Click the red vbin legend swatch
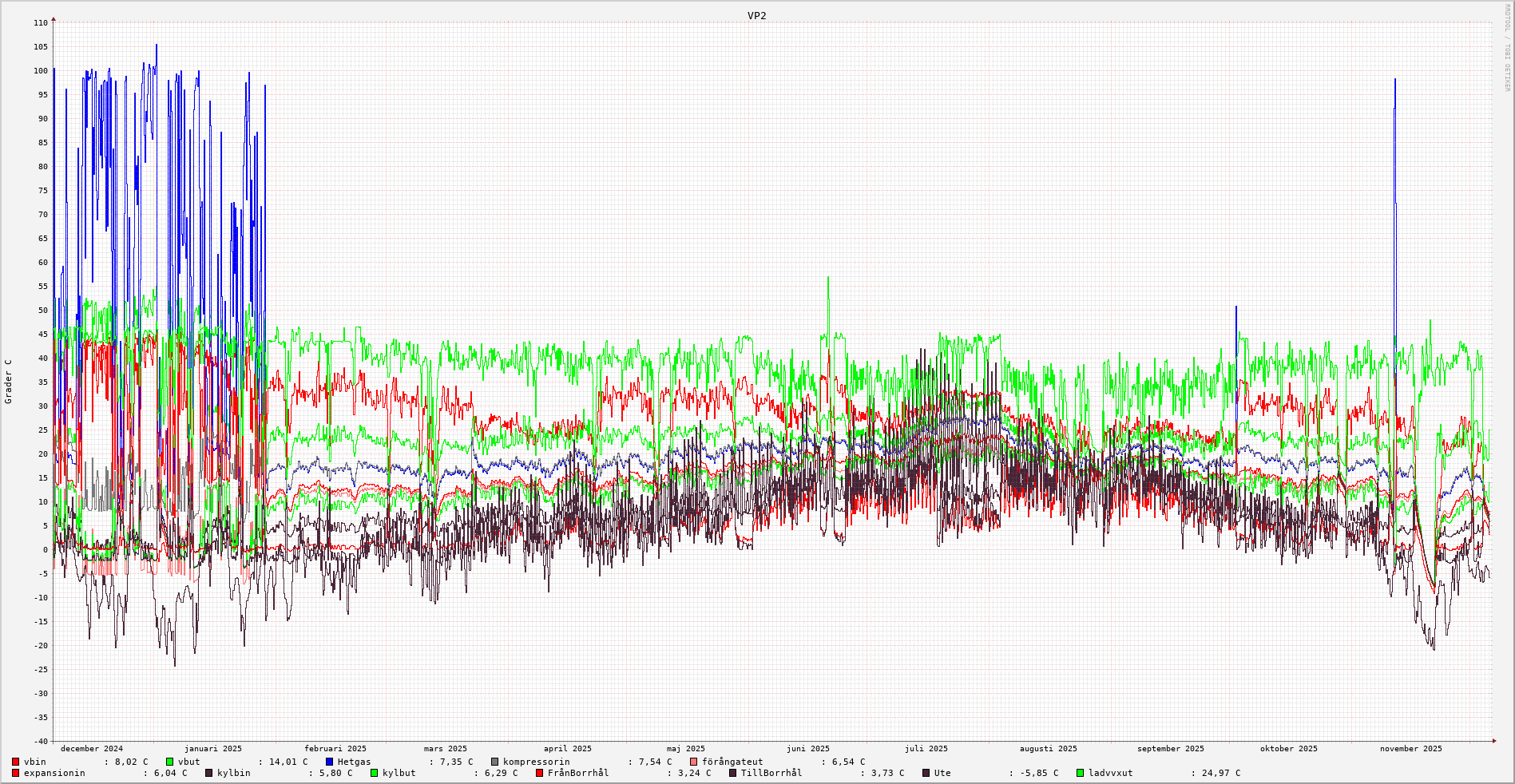1515x784 pixels. [16, 762]
